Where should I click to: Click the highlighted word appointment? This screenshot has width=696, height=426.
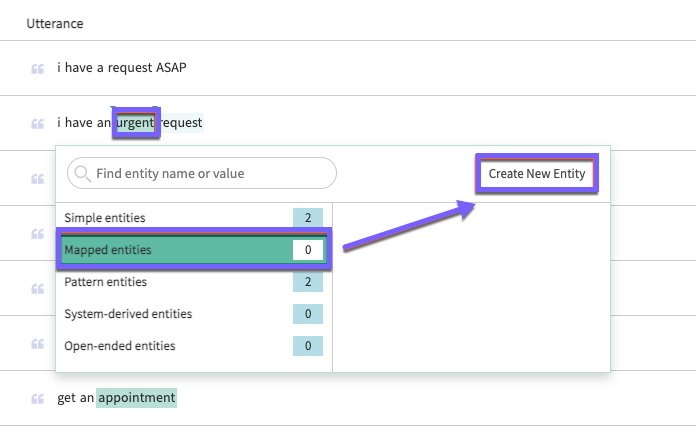pyautogui.click(x=136, y=398)
